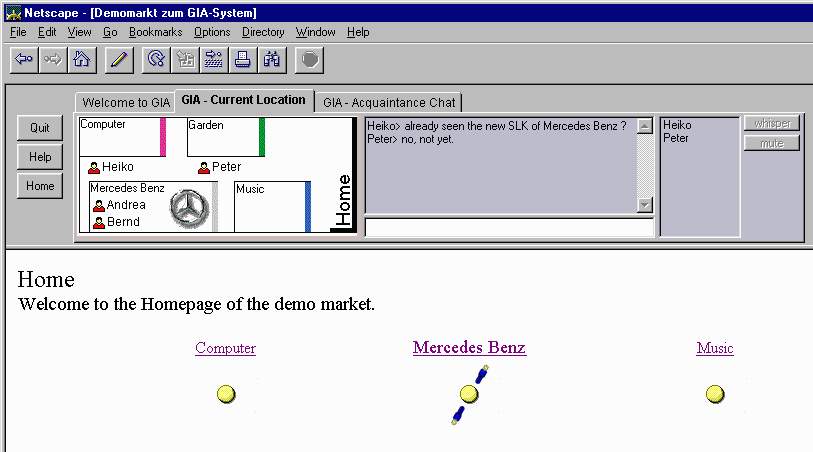
Task: Select the yellow ball under Computer
Action: coord(226,394)
